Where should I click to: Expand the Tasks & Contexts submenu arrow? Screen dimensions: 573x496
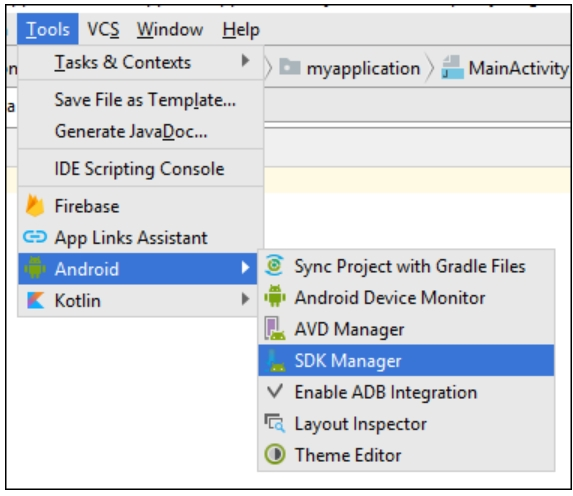pos(246,61)
